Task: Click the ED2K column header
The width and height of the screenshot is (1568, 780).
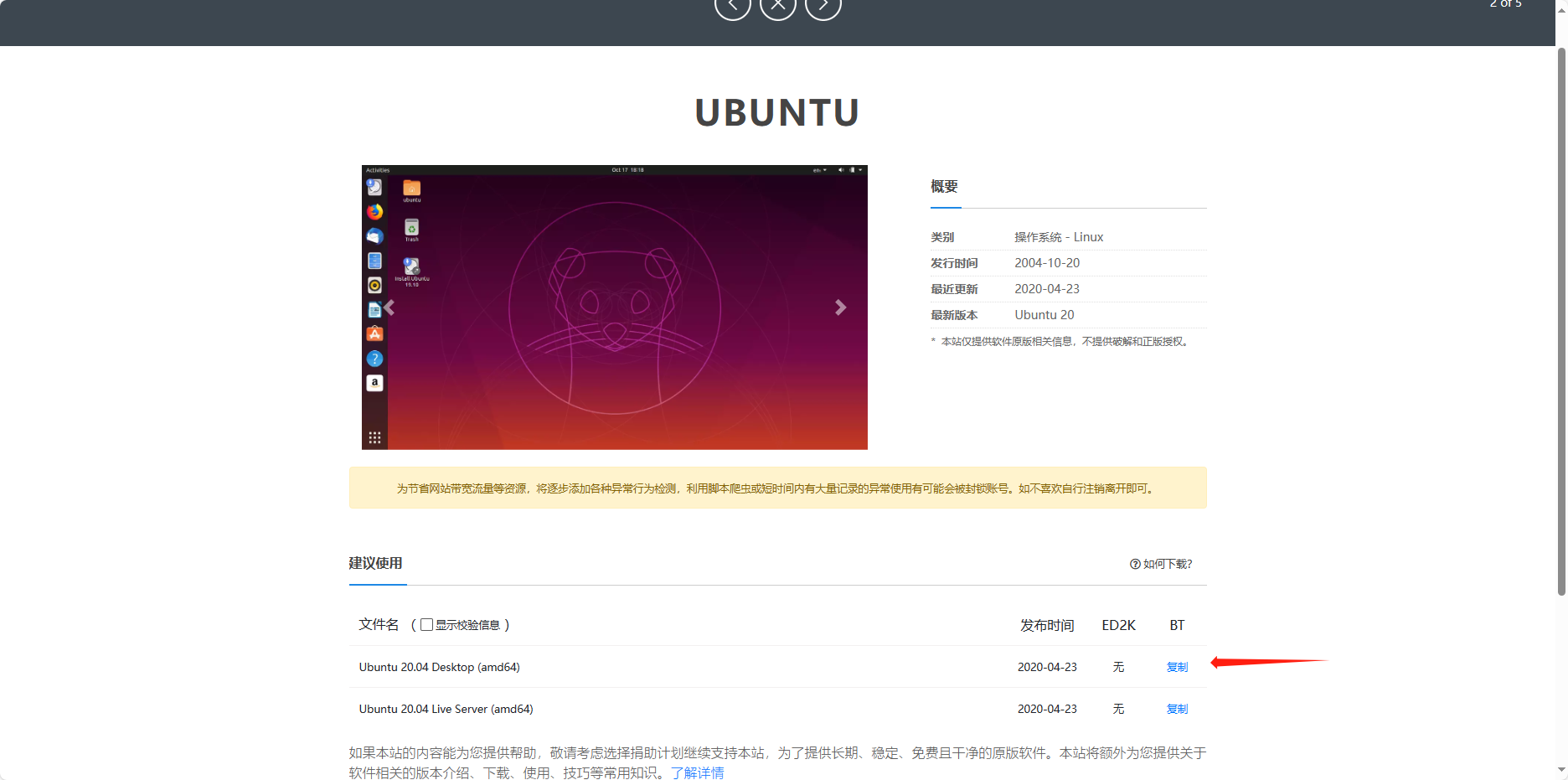Action: click(1118, 625)
